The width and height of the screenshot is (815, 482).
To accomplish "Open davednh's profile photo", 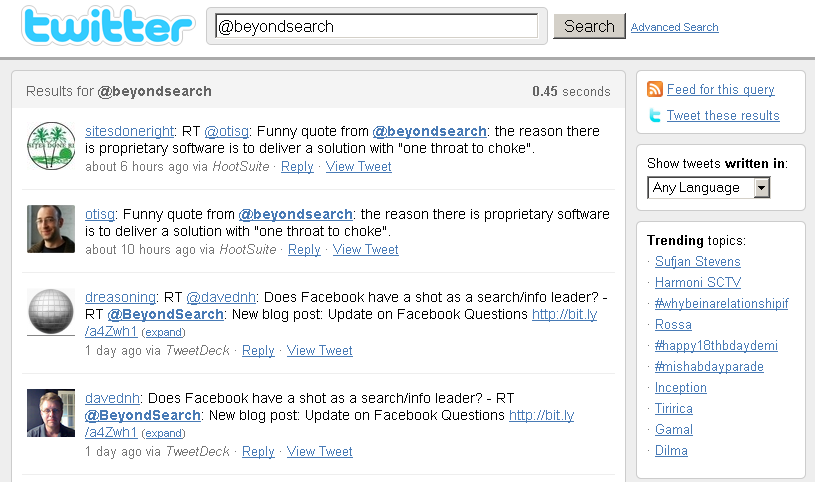I will pos(51,413).
